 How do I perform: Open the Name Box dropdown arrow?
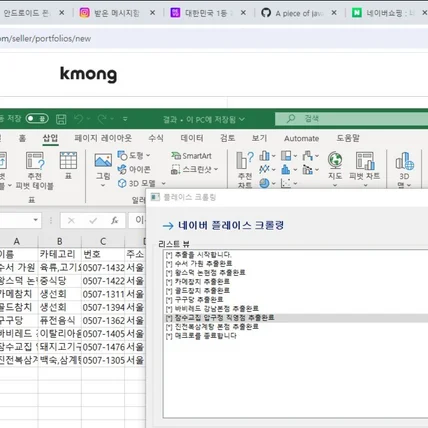click(35, 220)
